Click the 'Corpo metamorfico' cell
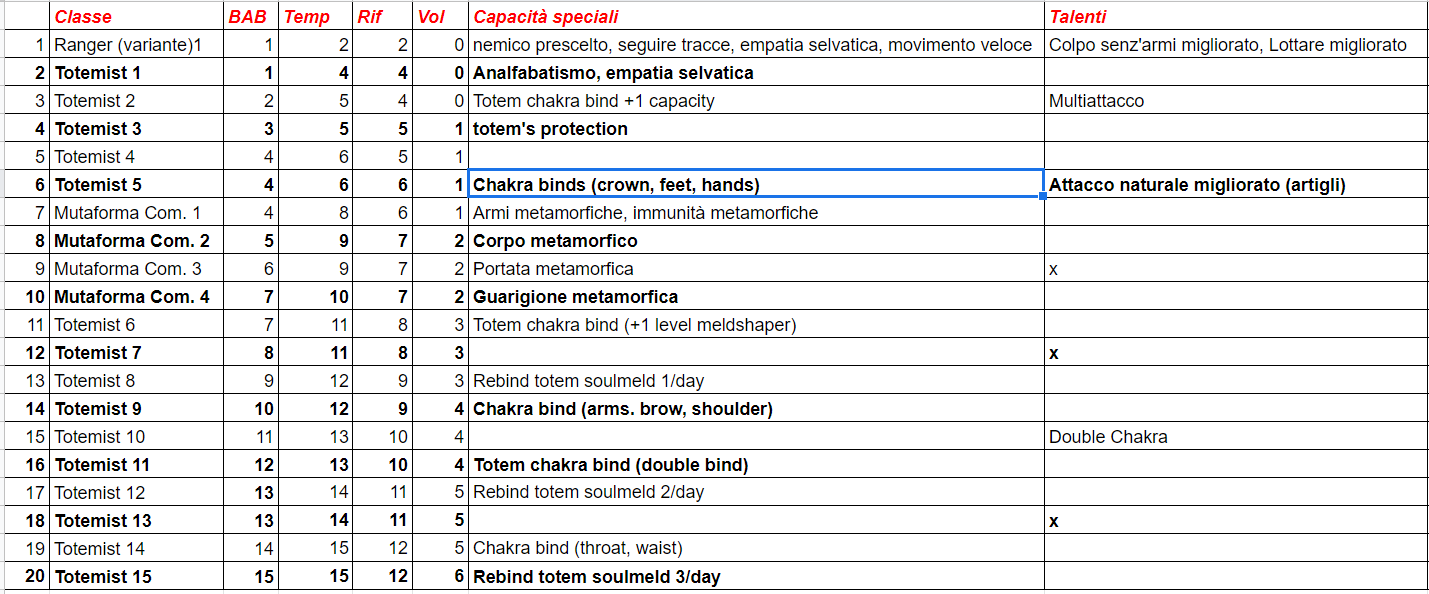 click(x=757, y=241)
